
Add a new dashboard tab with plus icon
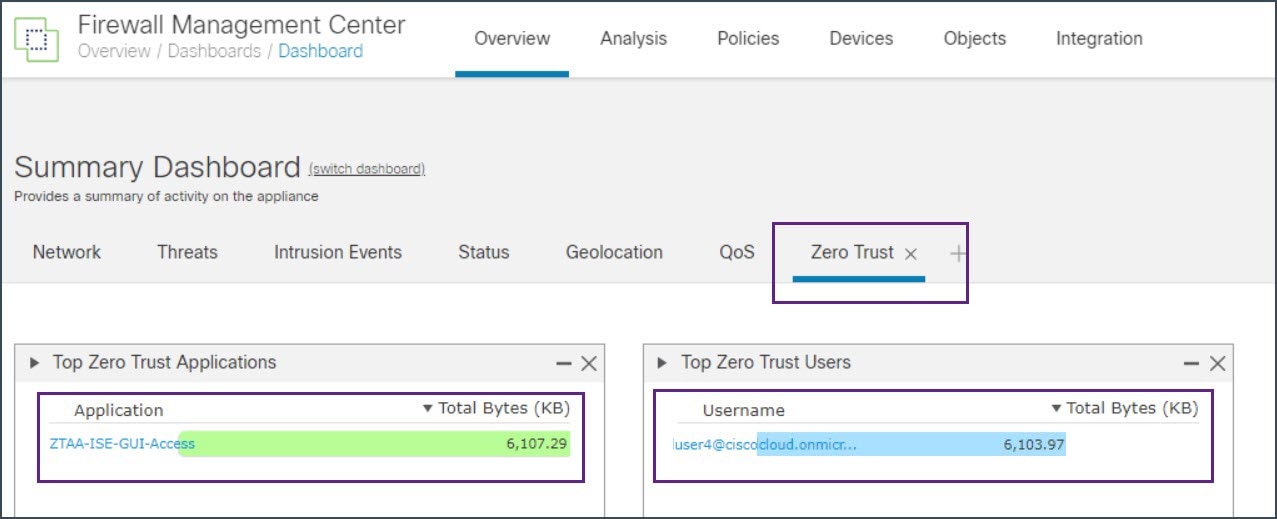(958, 254)
